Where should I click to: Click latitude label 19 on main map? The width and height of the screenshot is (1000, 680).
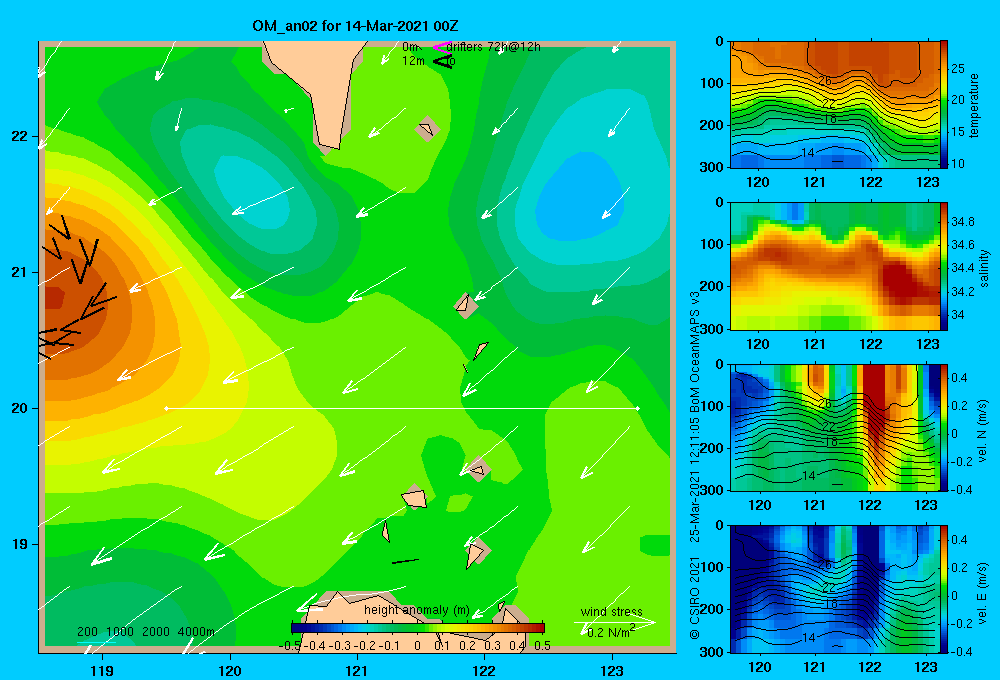[20, 544]
